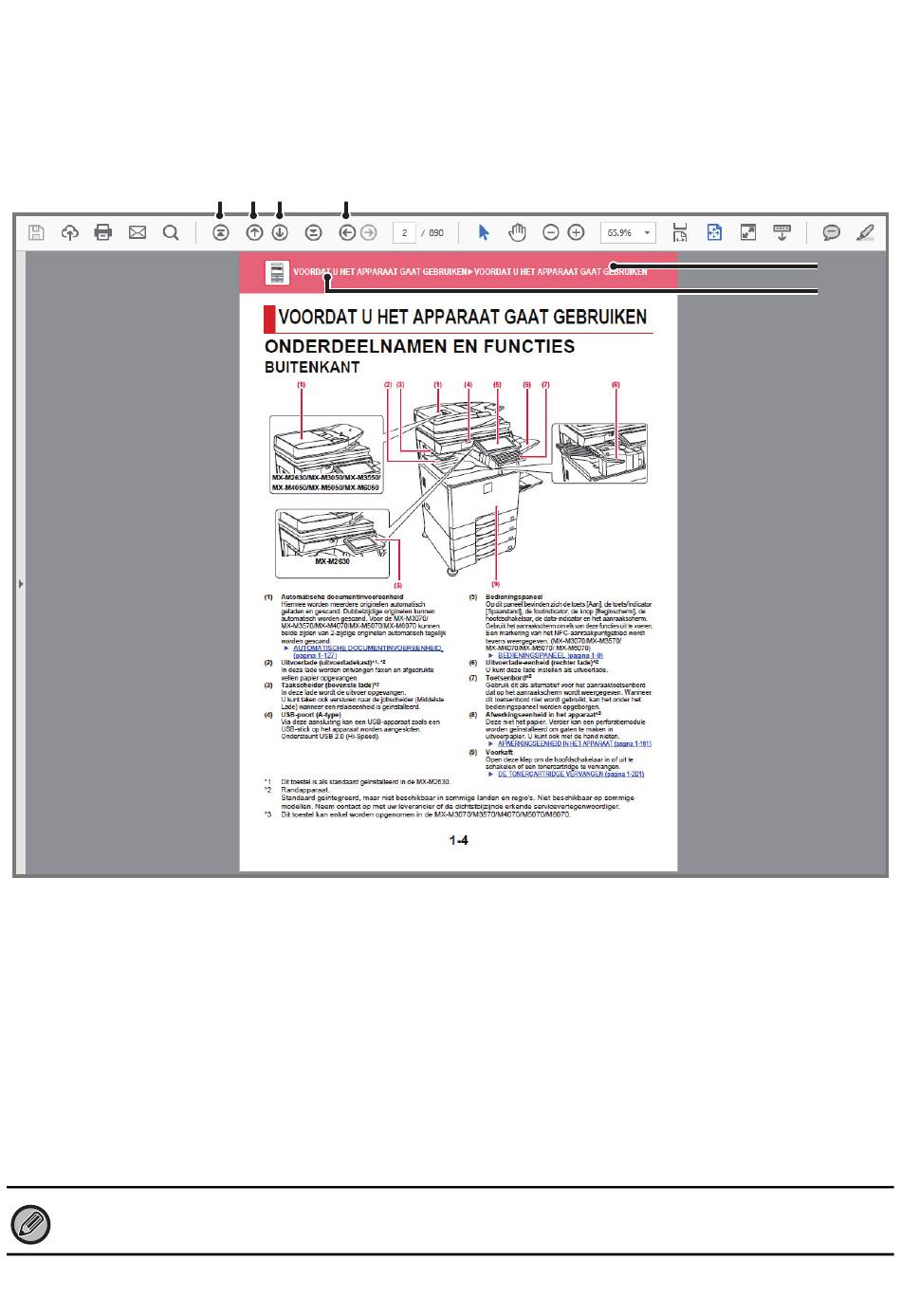The height and width of the screenshot is (1316, 901).
Task: Toggle the highlighter pen tool
Action: [865, 232]
